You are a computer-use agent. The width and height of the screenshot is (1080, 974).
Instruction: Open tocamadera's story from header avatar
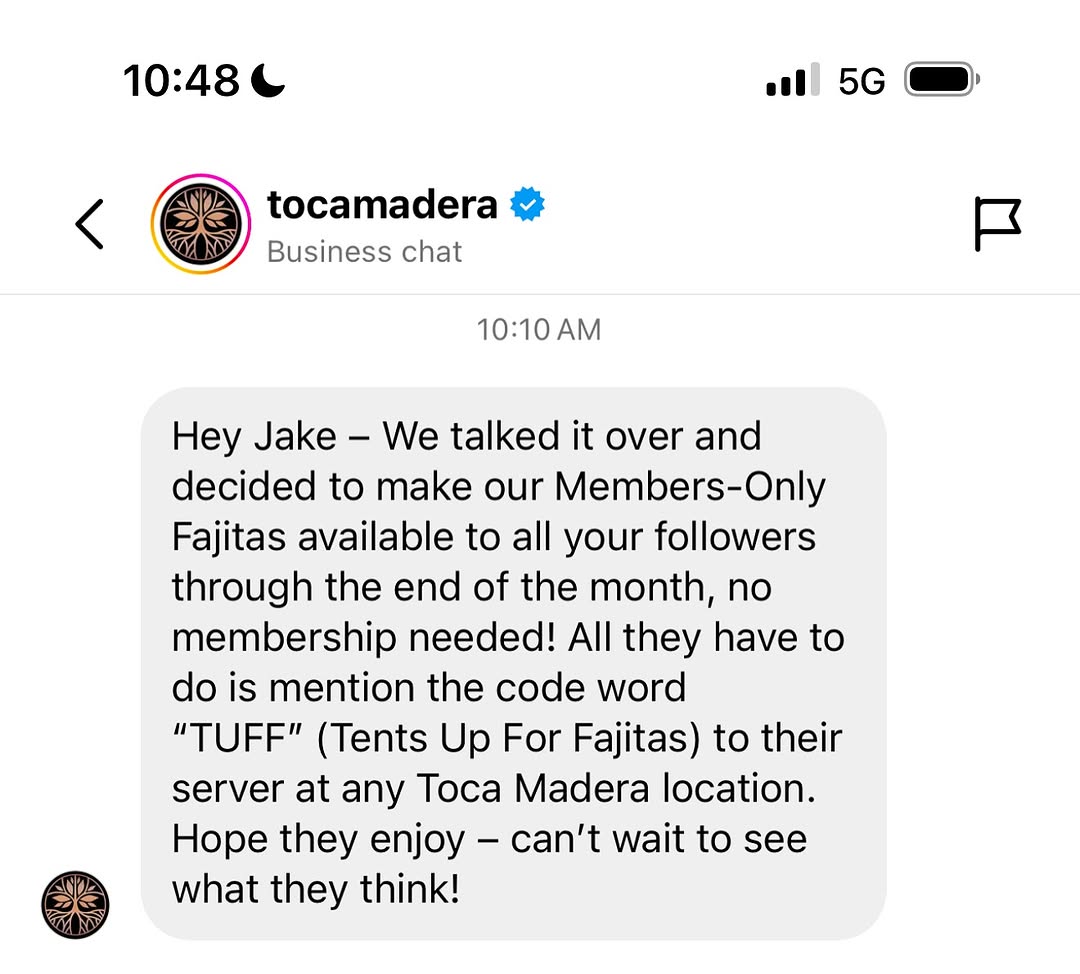pos(200,223)
